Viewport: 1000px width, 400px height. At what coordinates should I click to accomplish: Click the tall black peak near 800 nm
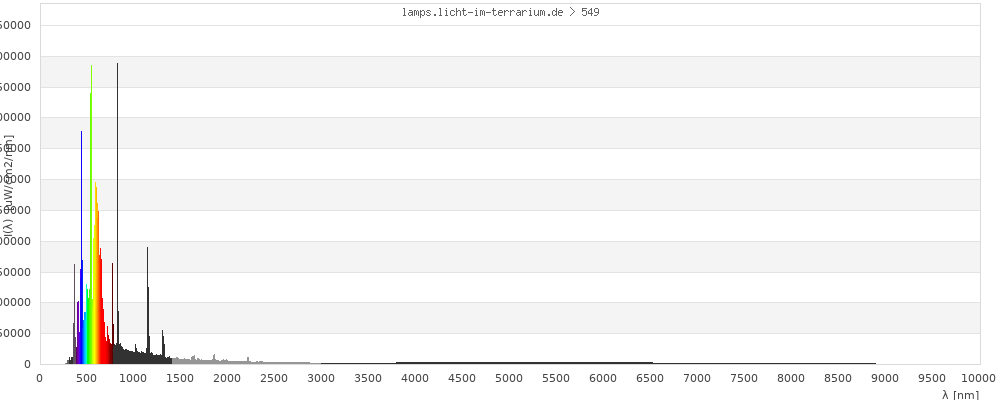pyautogui.click(x=117, y=213)
